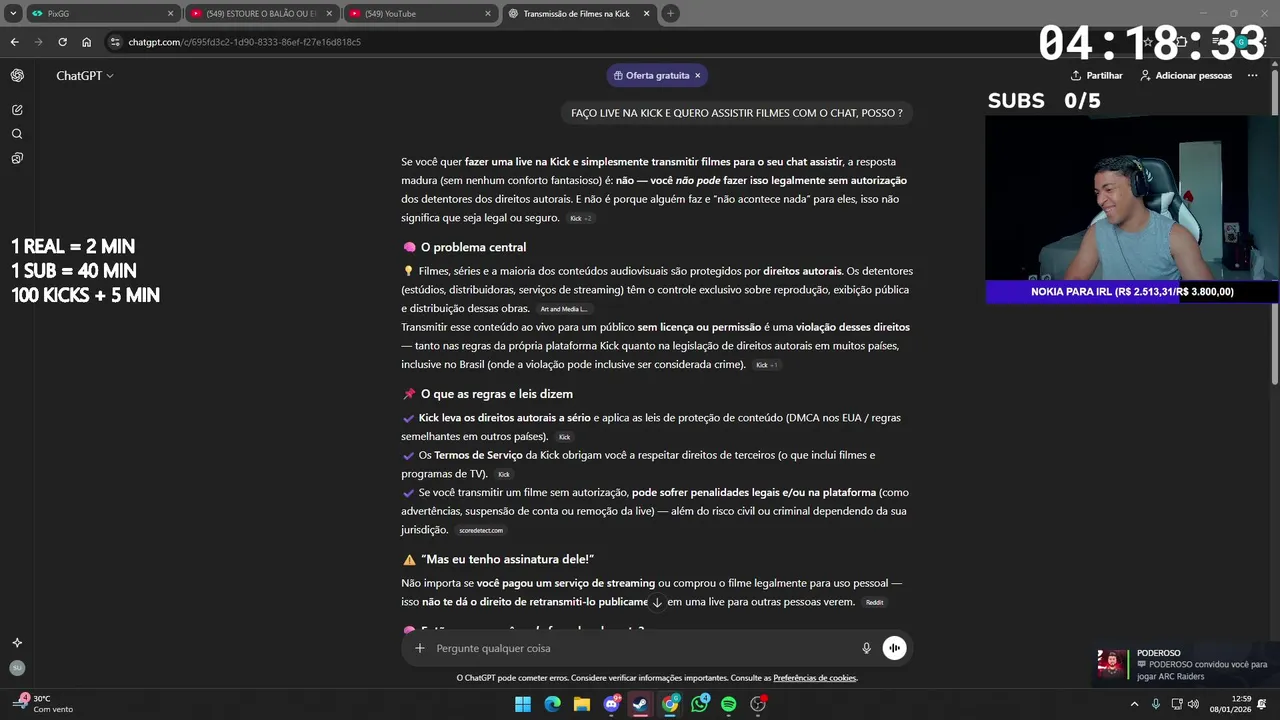Click the user message about Kick films
Image resolution: width=1280 pixels, height=720 pixels.
tap(737, 113)
